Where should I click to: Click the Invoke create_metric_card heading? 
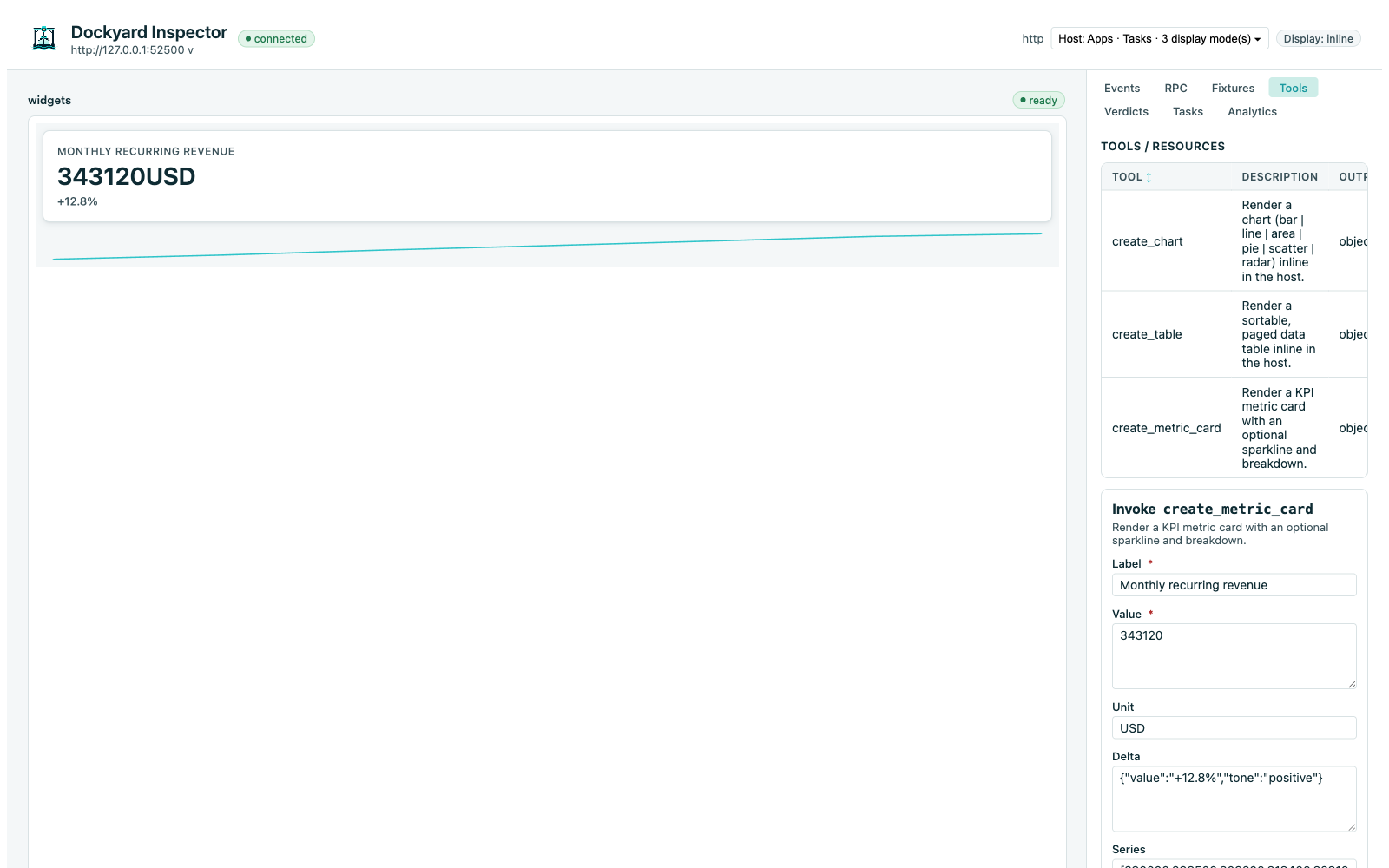coord(1212,509)
